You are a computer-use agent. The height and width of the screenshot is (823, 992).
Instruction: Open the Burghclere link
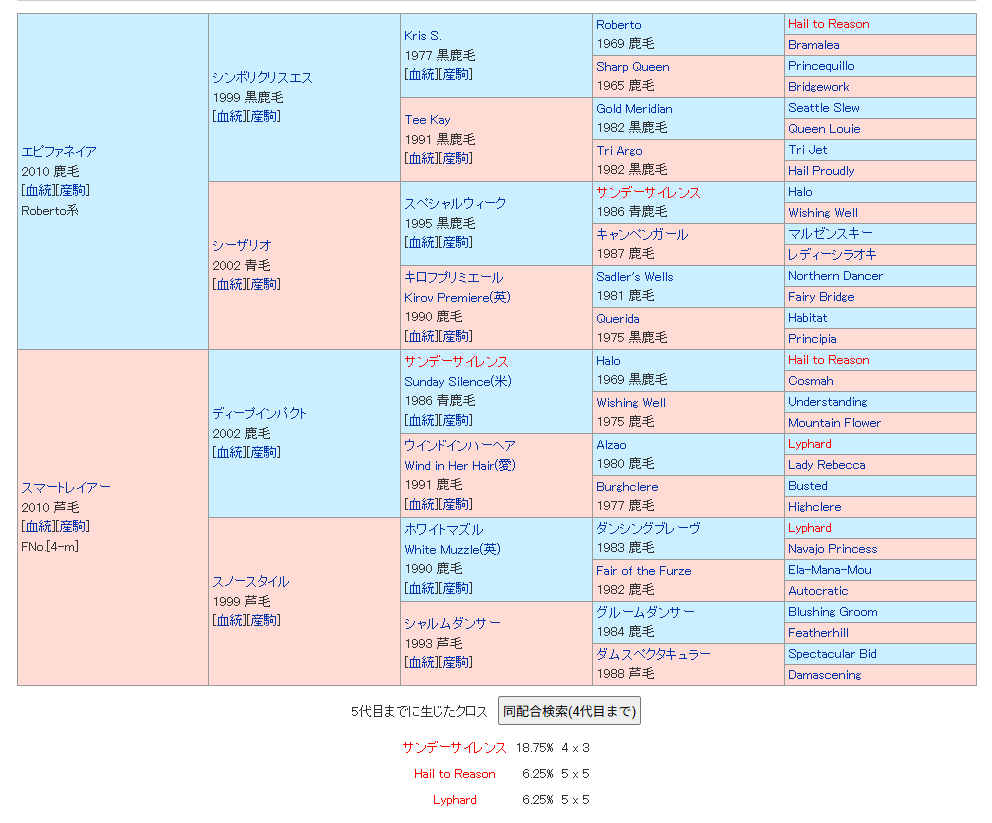coord(627,486)
